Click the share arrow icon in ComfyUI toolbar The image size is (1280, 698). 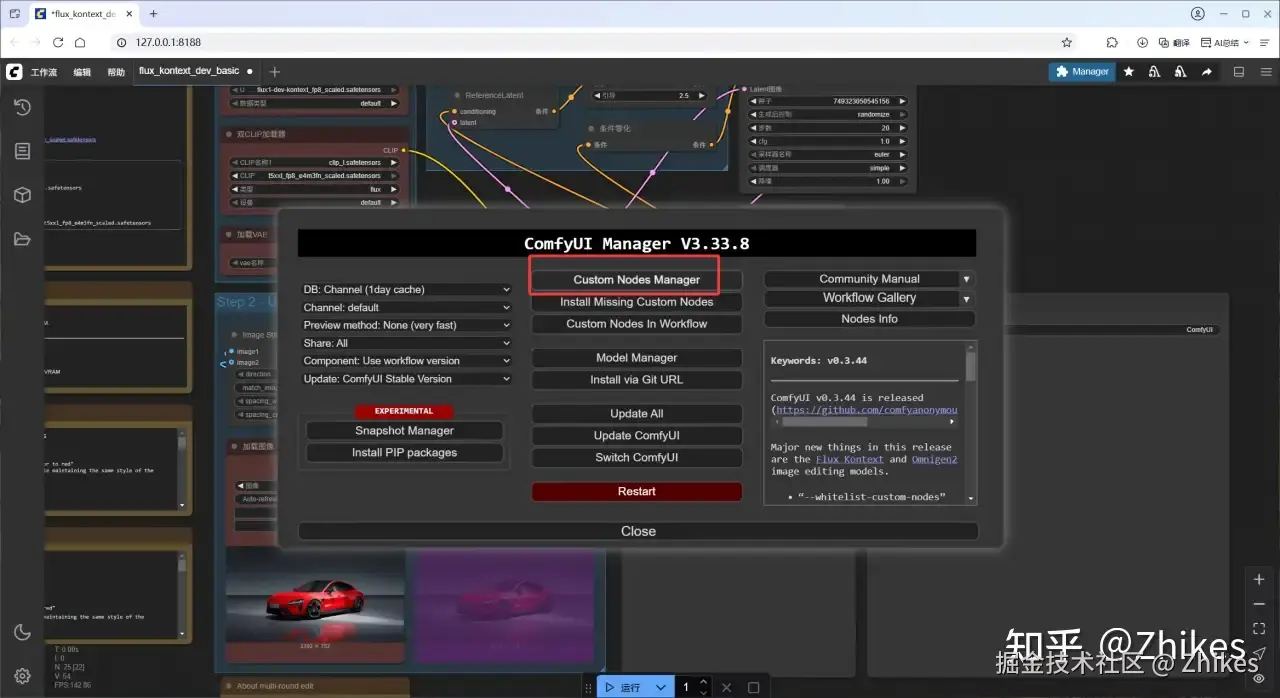tap(1207, 72)
